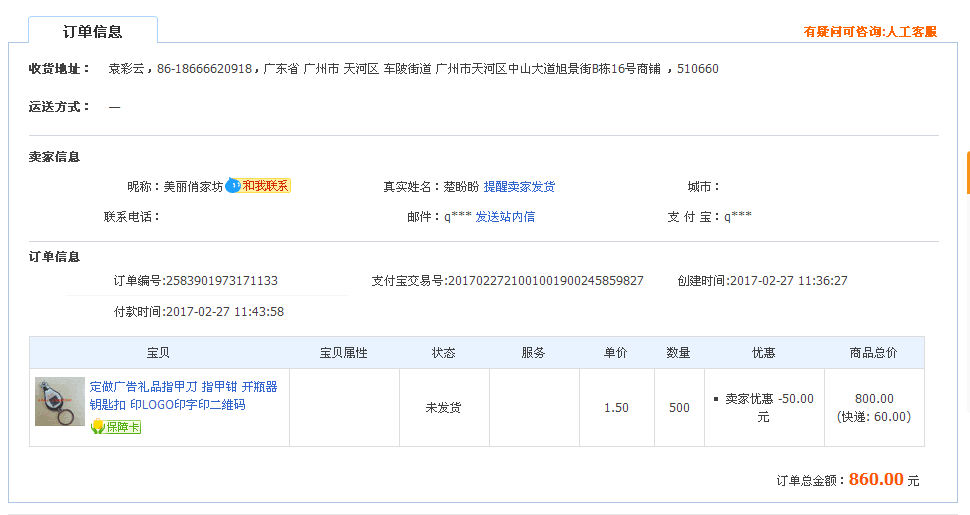Click the order total 860.00 amount
This screenshot has height=515, width=970.
point(876,480)
